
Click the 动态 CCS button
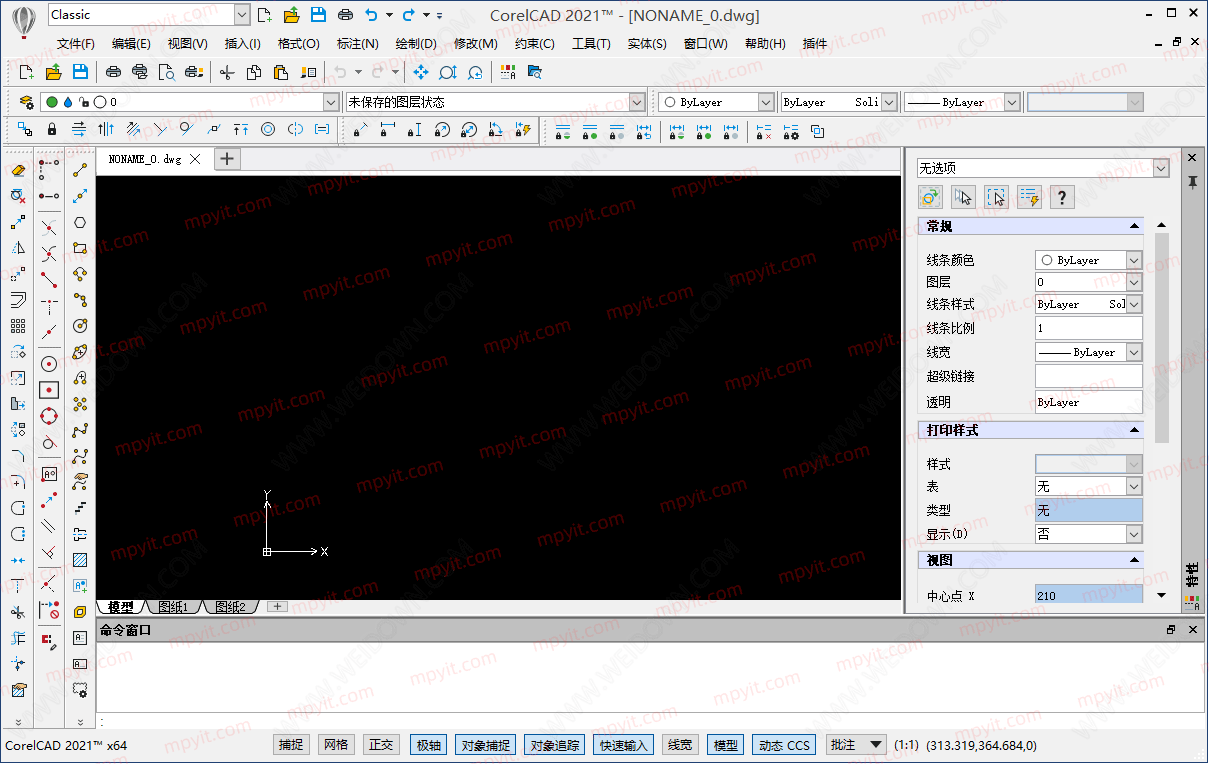coord(784,745)
